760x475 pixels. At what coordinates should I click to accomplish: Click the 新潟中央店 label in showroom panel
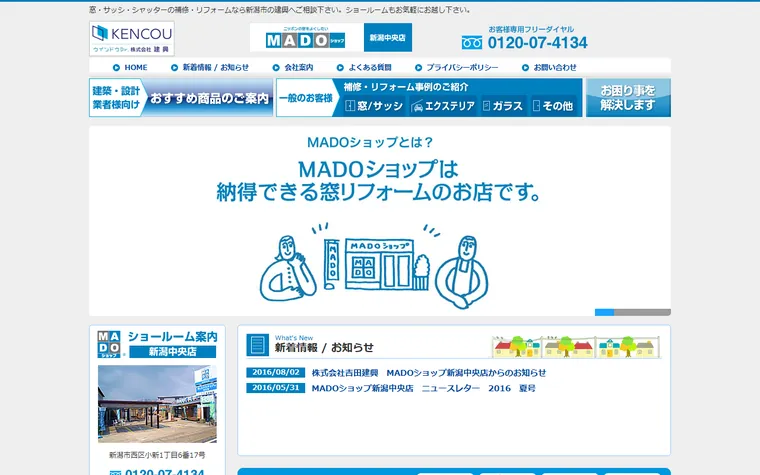coord(173,351)
